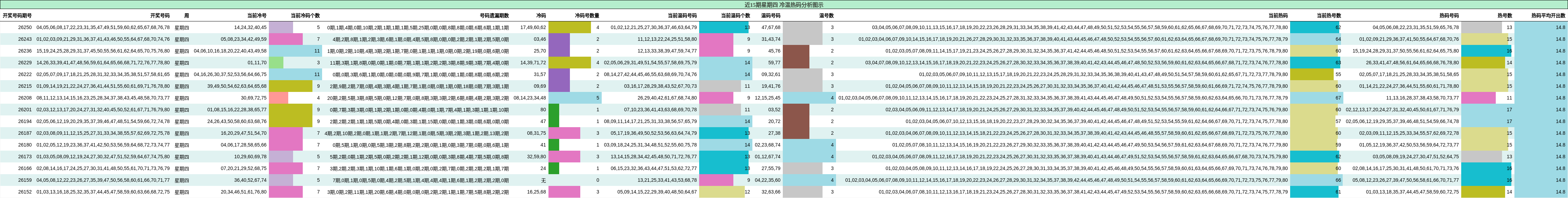Select issue number 26152
Screen dimensions: 1568x198
[25, 191]
